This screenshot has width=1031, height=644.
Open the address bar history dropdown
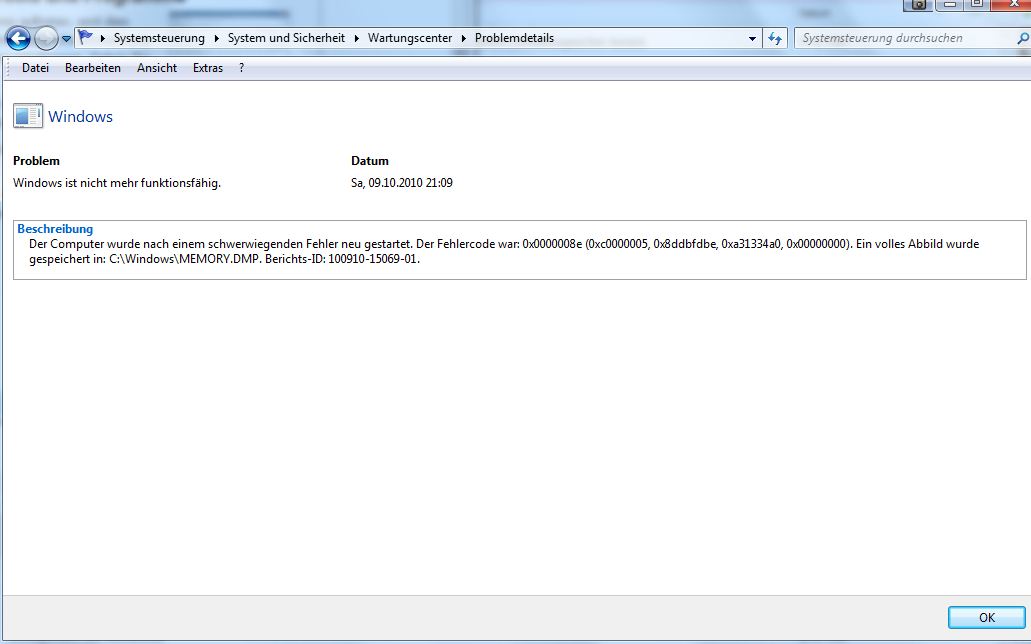(x=752, y=39)
